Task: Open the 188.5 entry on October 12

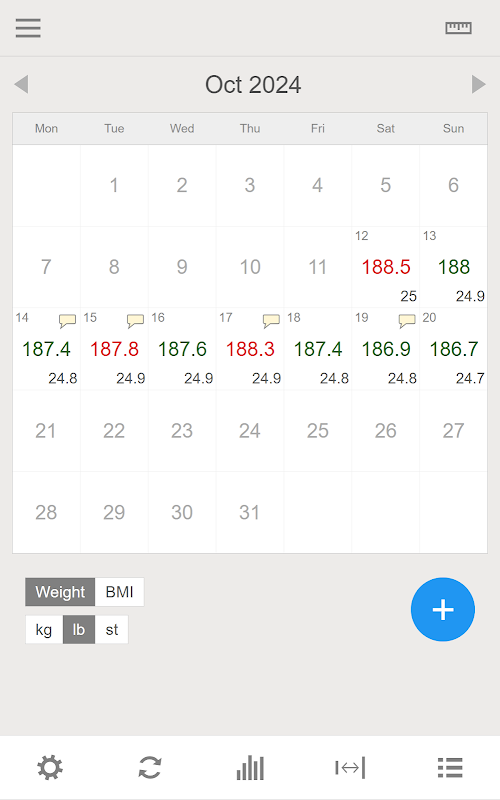Action: pos(386,267)
